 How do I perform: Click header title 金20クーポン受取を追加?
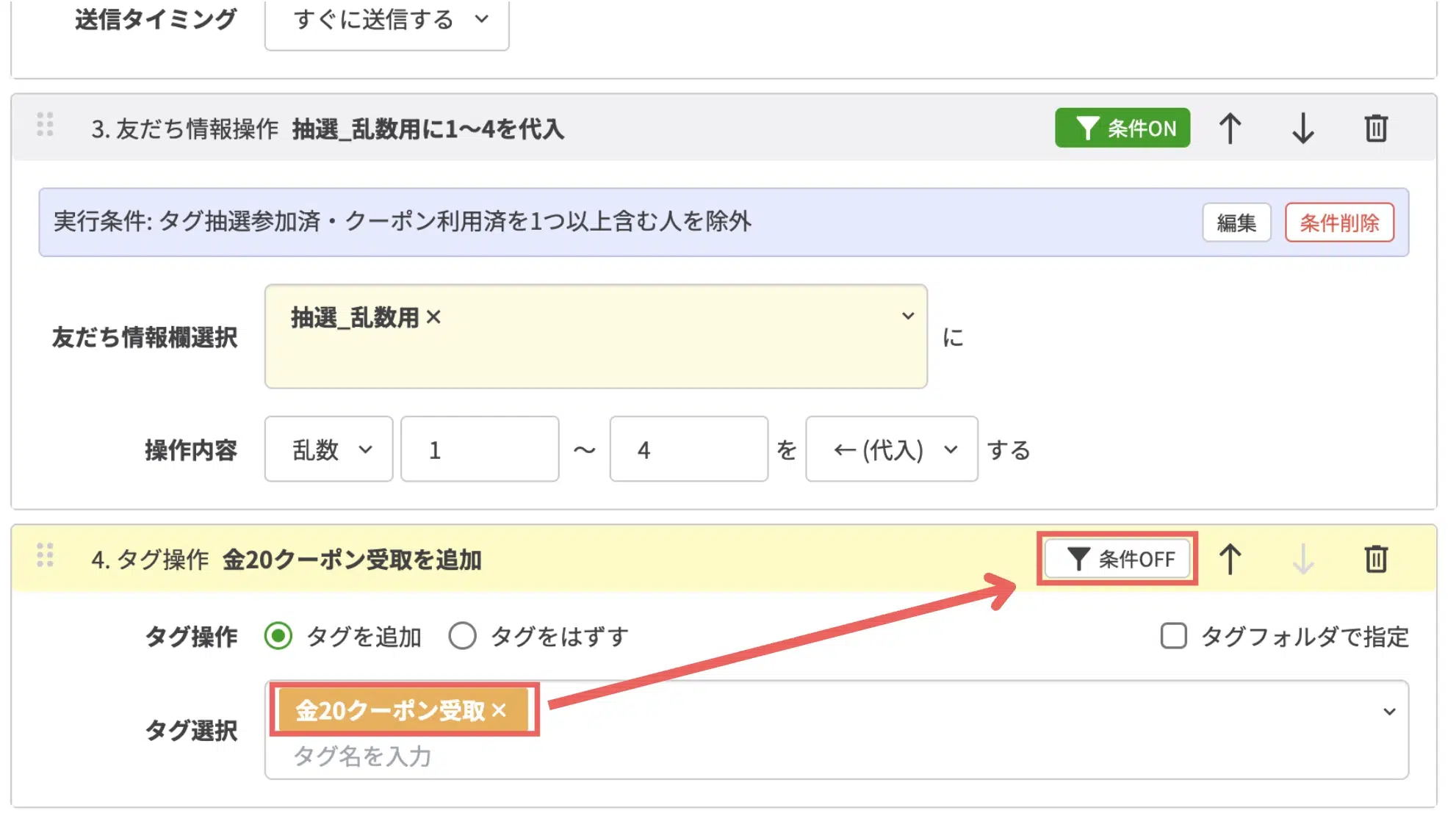[352, 560]
